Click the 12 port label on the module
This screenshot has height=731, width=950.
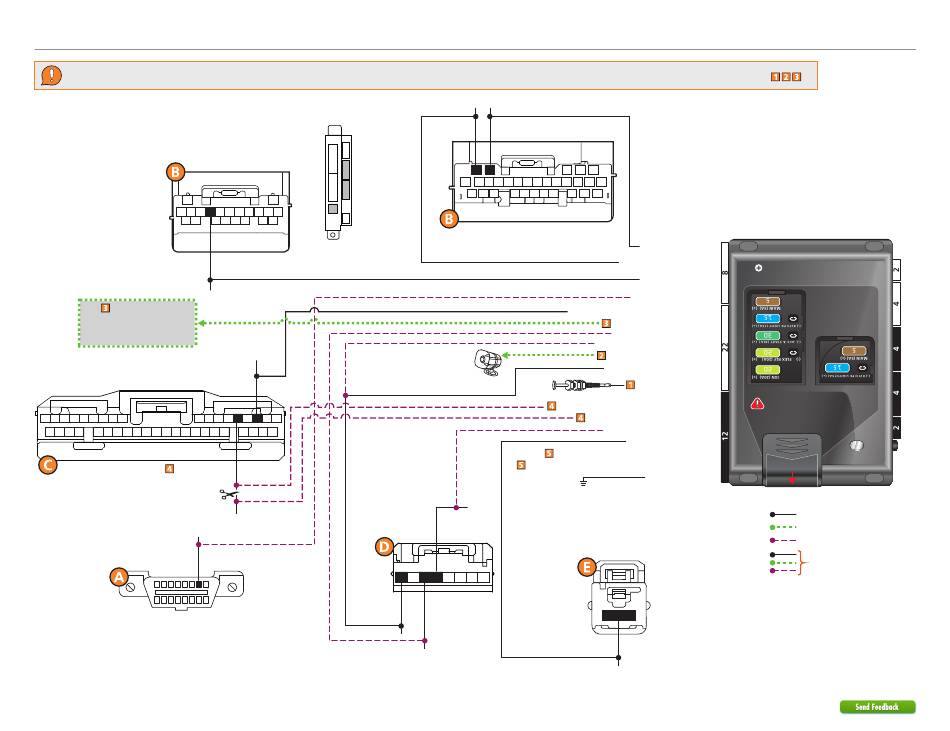point(725,435)
